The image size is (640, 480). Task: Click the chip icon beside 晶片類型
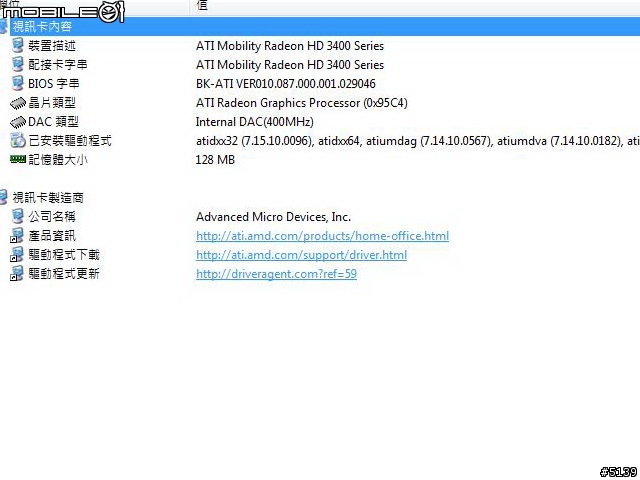click(x=18, y=103)
